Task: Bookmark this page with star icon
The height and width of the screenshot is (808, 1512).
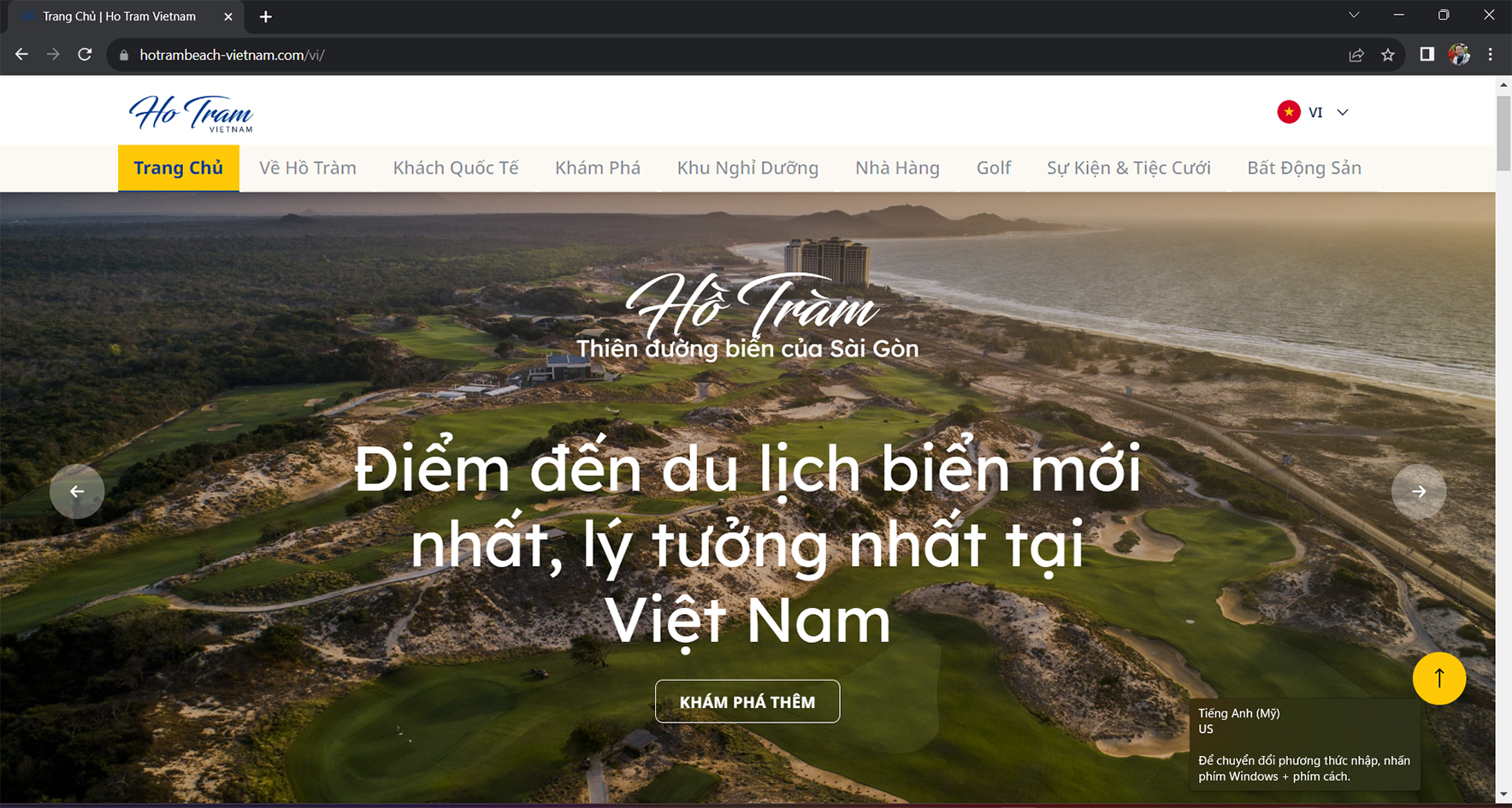Action: (1388, 55)
